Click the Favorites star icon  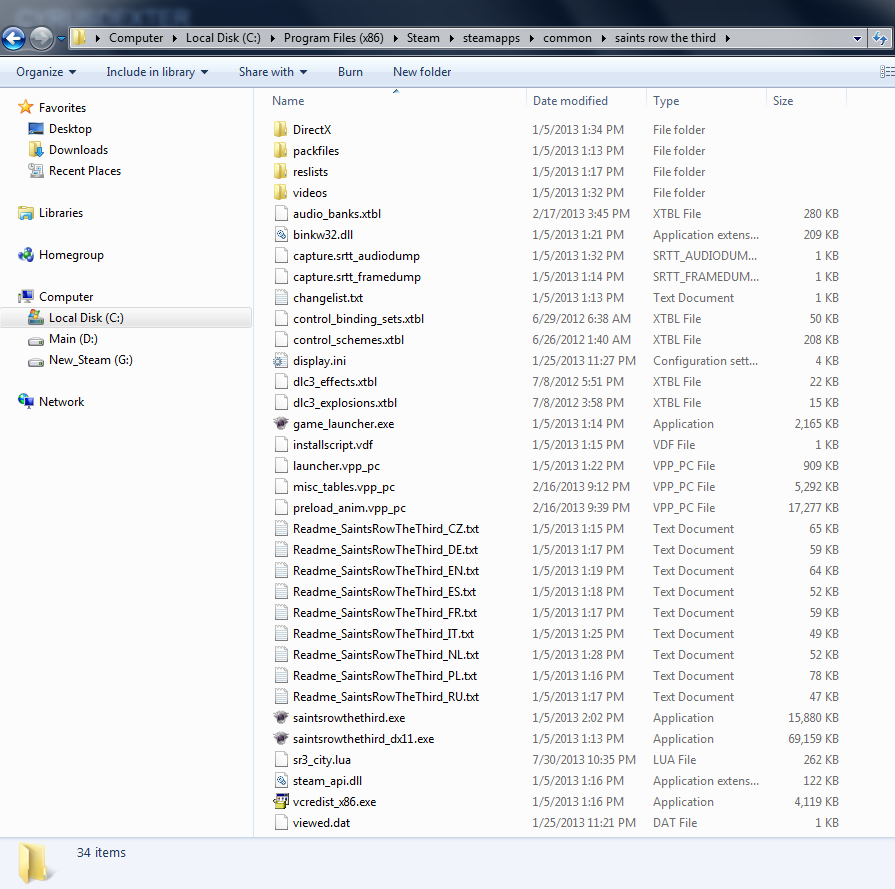[26, 107]
